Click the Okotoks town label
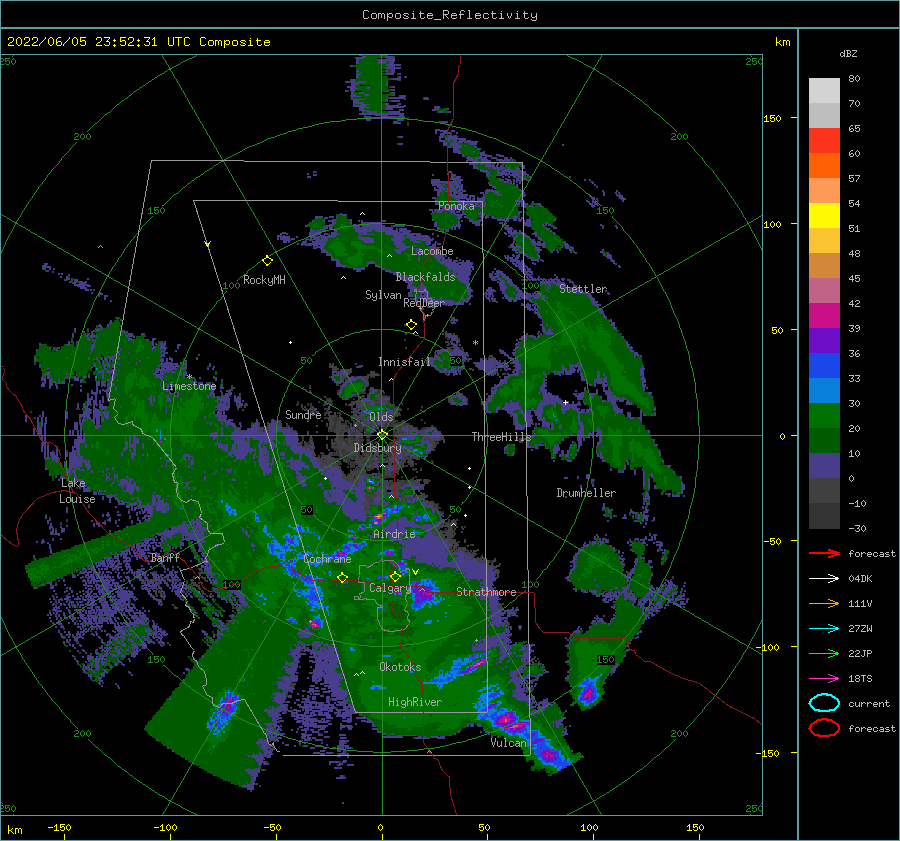 [400, 667]
